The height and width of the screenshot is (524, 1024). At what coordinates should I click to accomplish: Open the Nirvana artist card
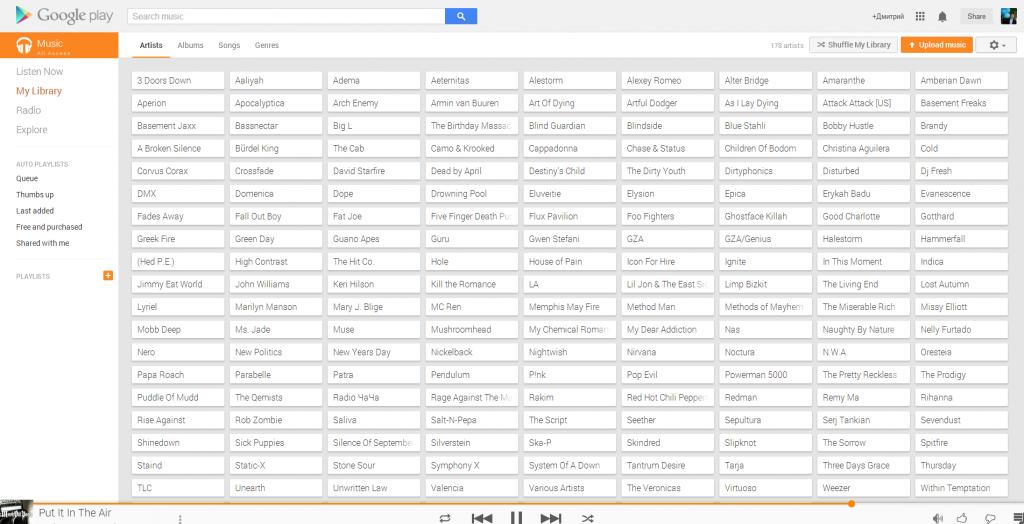pos(667,352)
